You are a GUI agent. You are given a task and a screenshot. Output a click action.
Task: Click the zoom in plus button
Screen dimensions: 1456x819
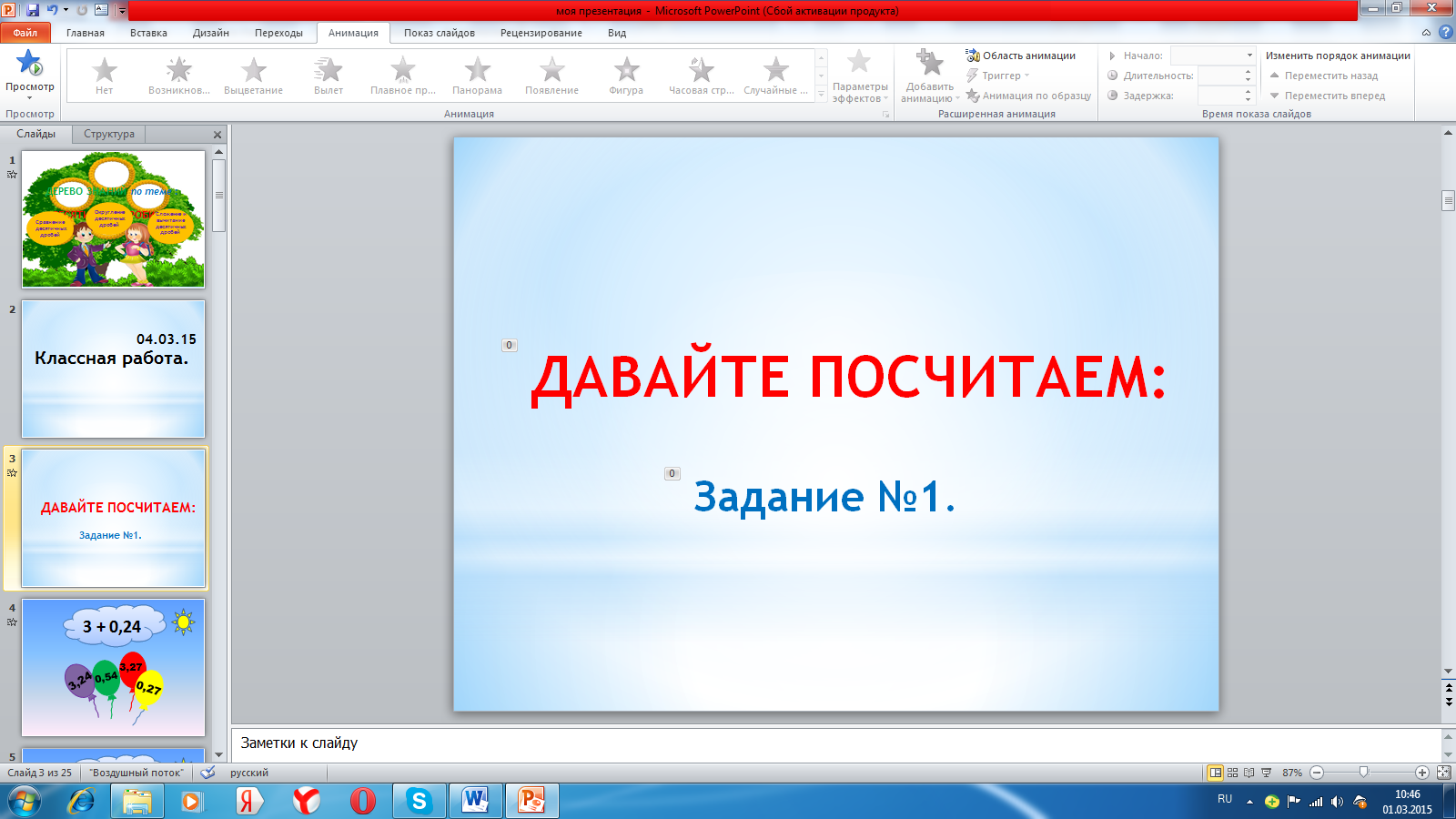pos(1422,773)
